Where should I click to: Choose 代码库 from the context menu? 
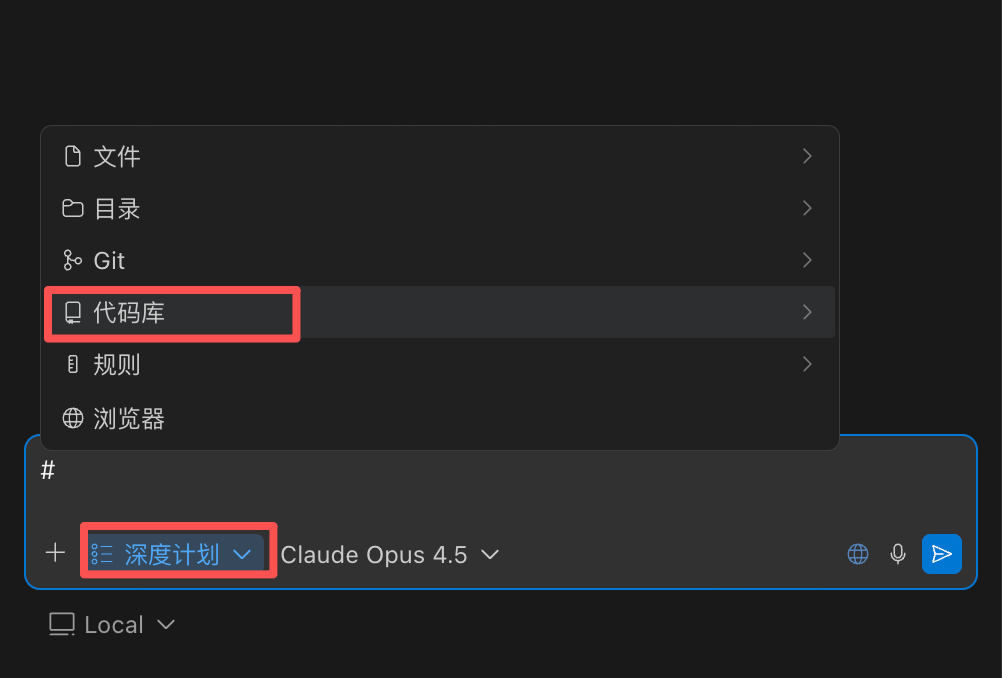point(130,313)
